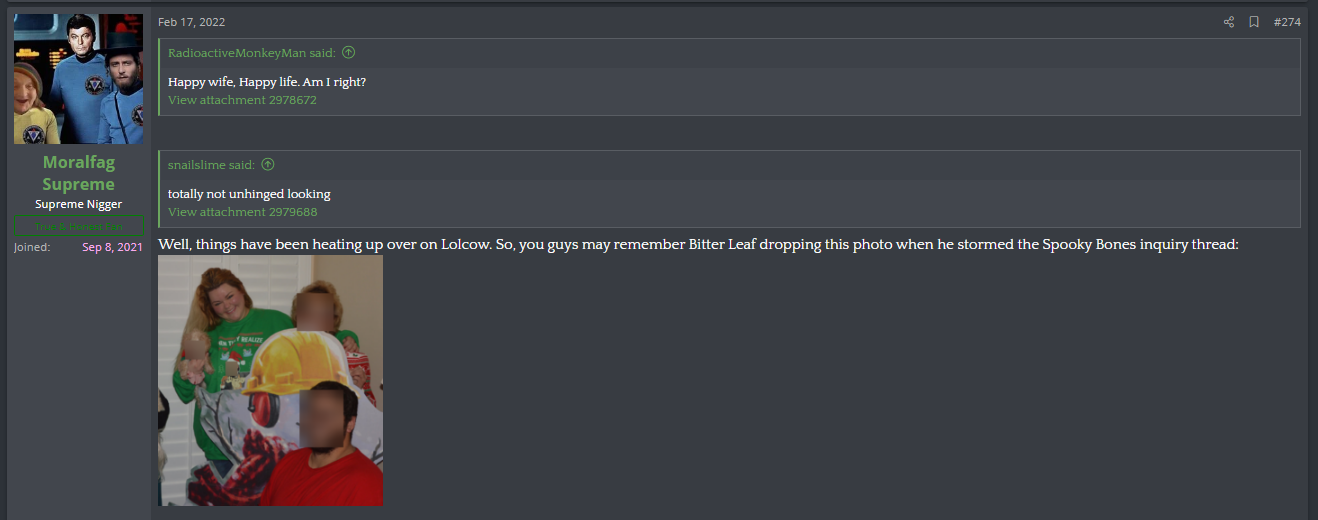The image size is (1318, 520).
Task: Bookmark this post using the bookmark icon
Action: [x=1254, y=22]
